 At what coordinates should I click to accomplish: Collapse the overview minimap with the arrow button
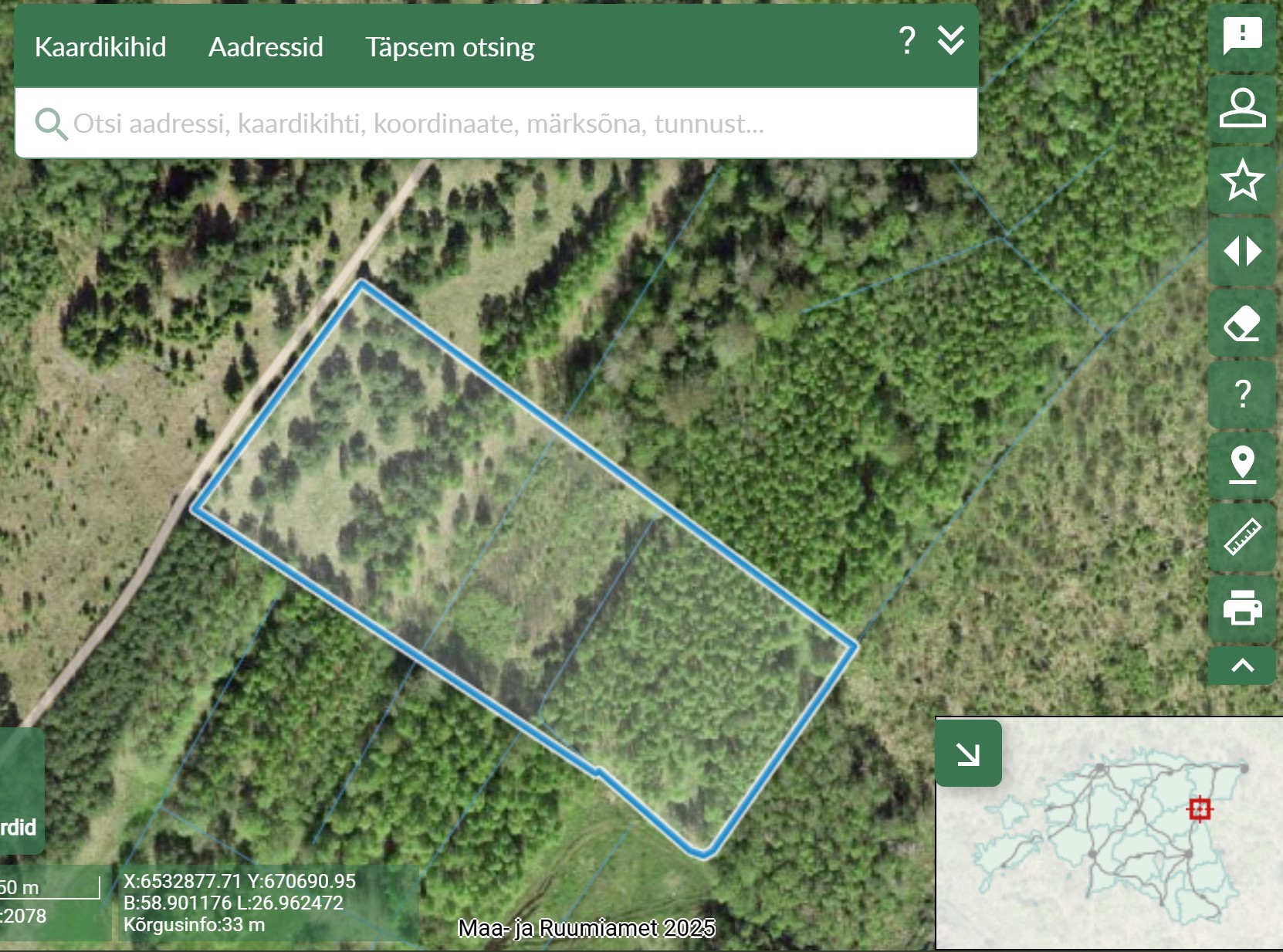pyautogui.click(x=968, y=754)
